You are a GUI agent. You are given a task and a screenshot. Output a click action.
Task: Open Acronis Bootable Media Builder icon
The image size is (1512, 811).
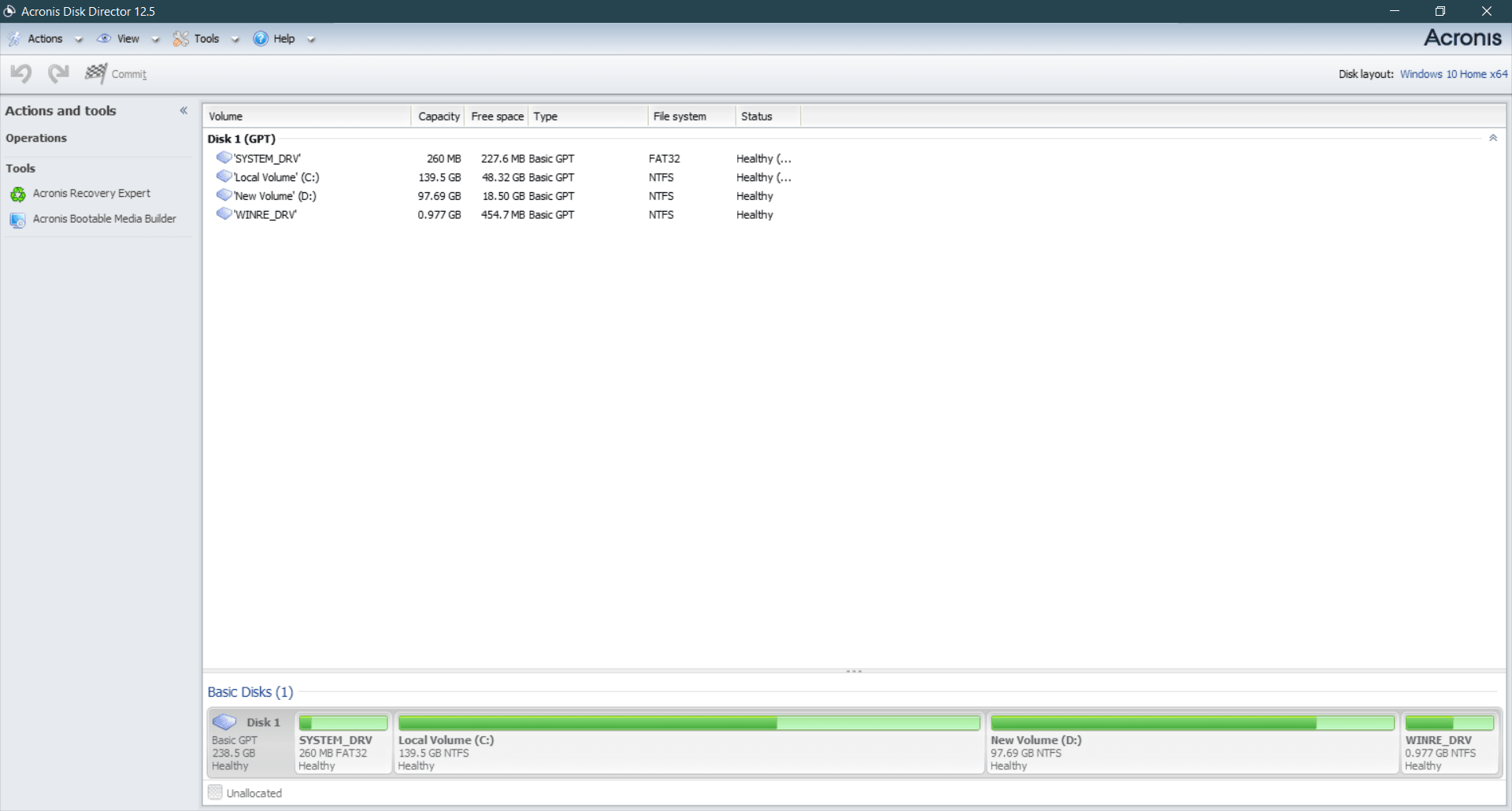17,220
